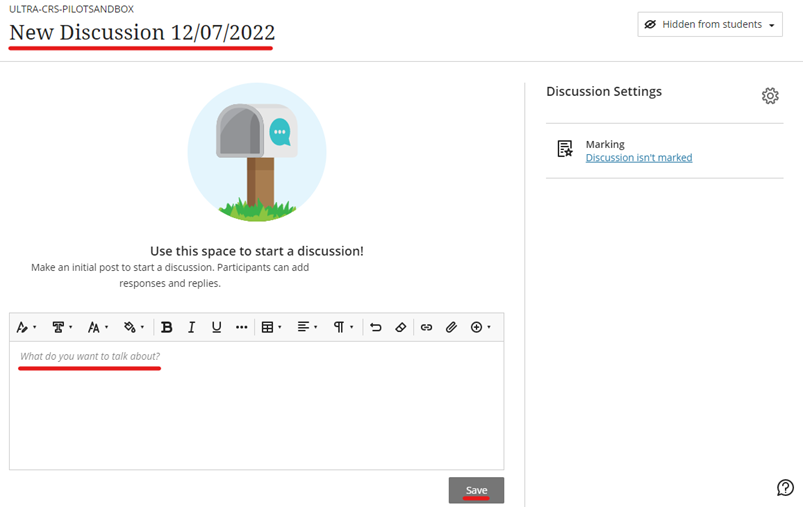Insert a table in the editor
This screenshot has width=803, height=507.
267,327
